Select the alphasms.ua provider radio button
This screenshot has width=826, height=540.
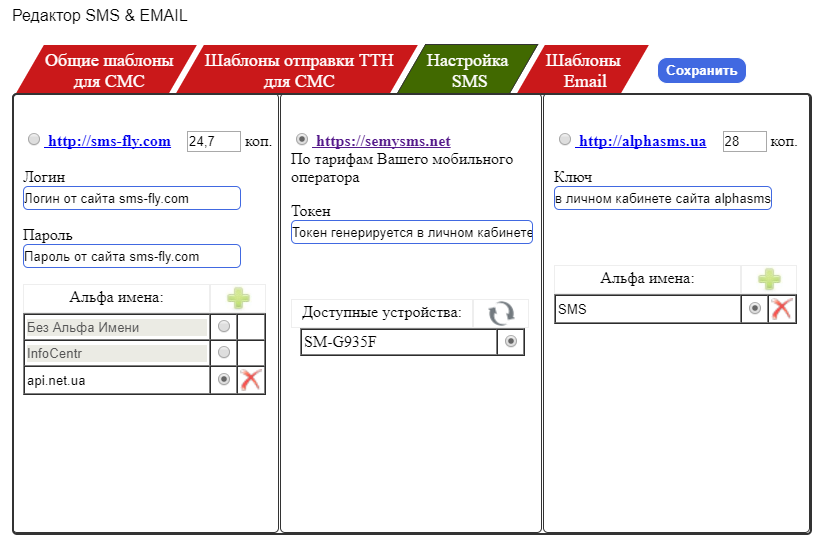(566, 140)
